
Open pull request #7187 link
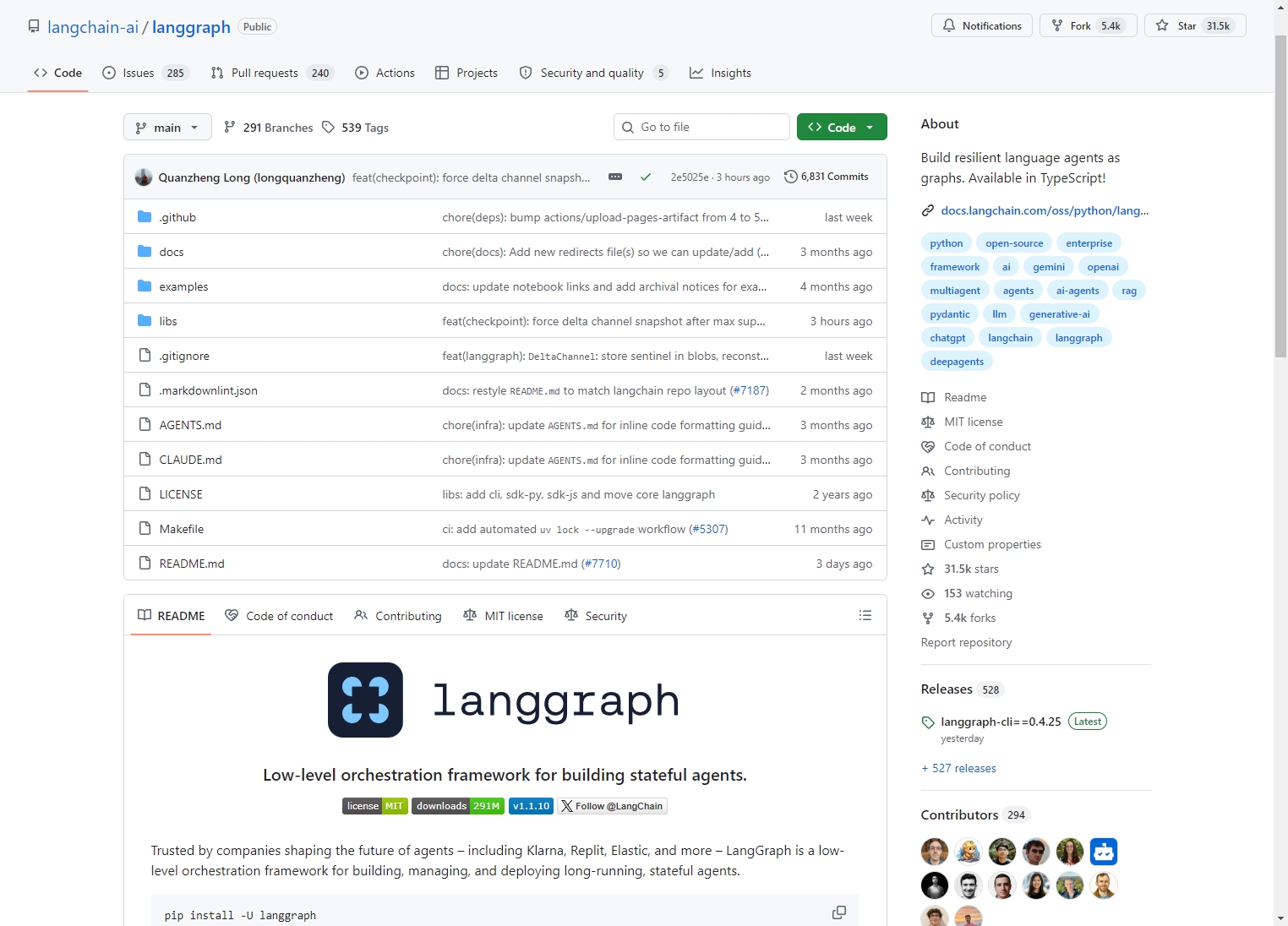750,390
